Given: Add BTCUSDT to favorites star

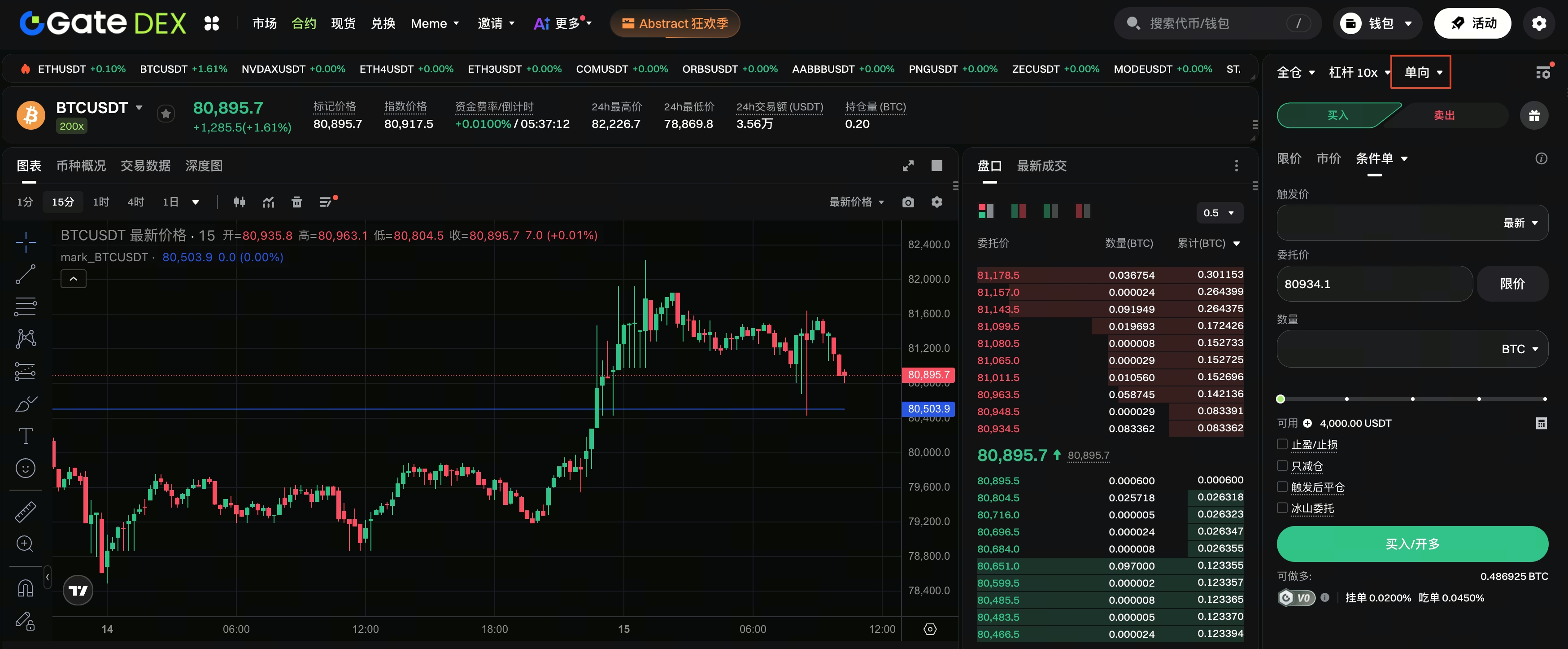Looking at the screenshot, I should click(x=166, y=114).
